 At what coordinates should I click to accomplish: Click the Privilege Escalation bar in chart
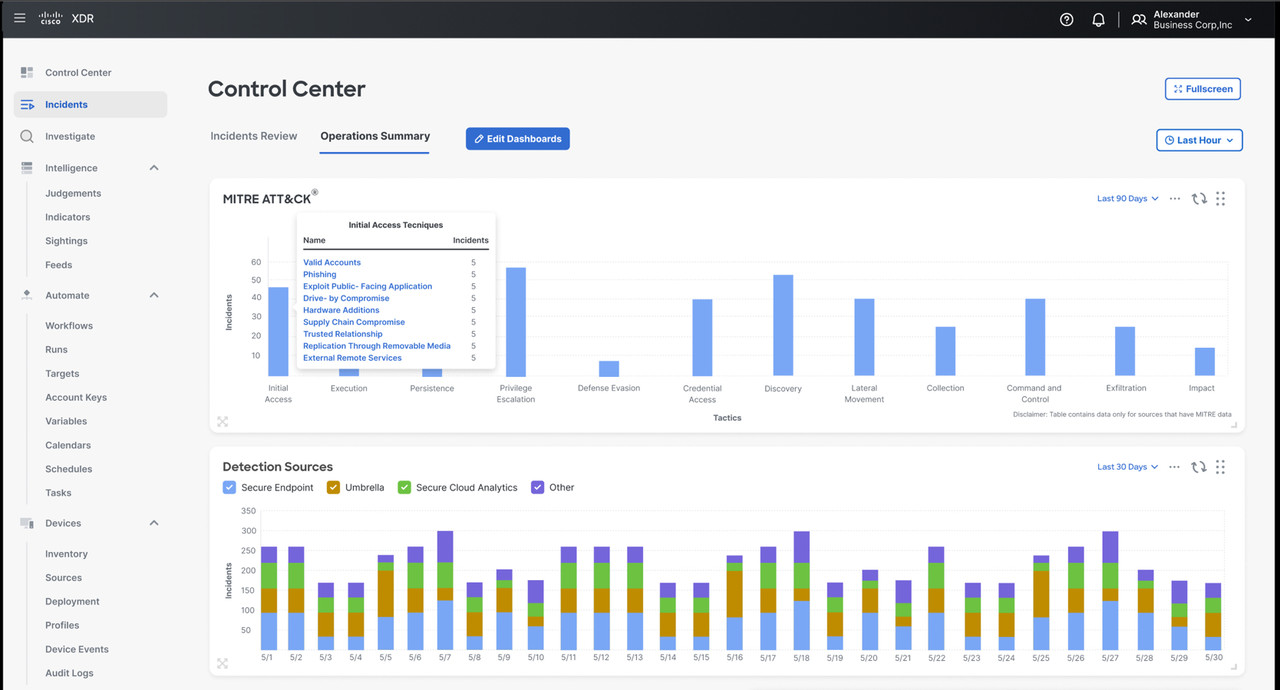(x=516, y=321)
